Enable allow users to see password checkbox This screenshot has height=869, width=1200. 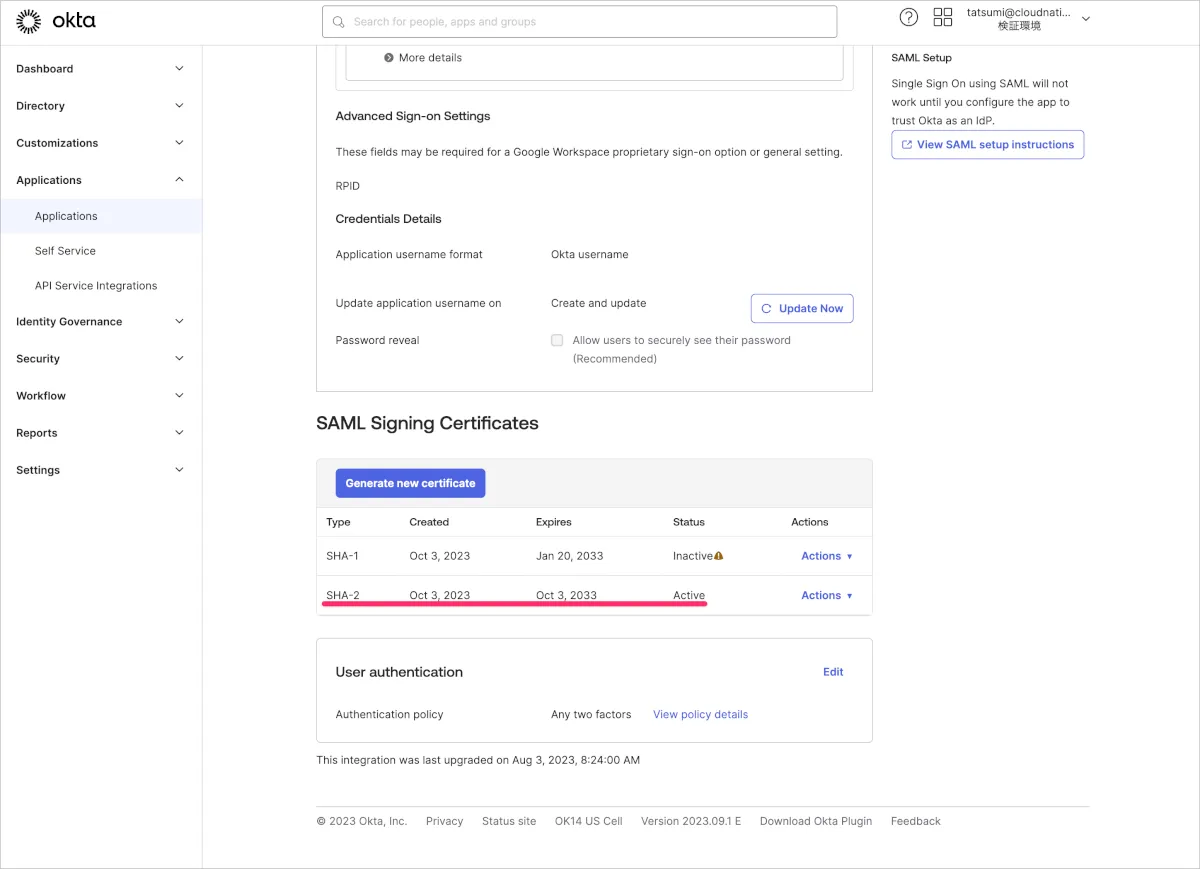(557, 340)
